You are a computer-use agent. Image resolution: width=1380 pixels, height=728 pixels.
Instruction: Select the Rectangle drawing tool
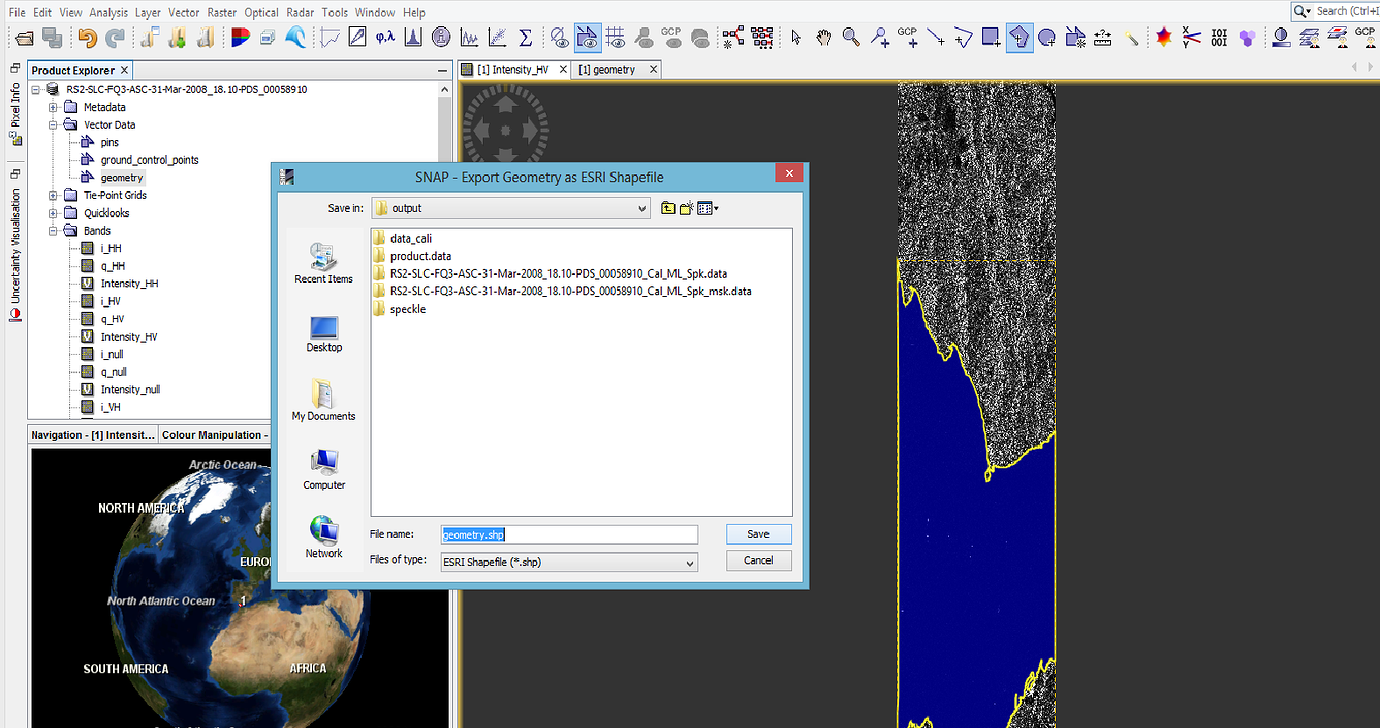991,37
